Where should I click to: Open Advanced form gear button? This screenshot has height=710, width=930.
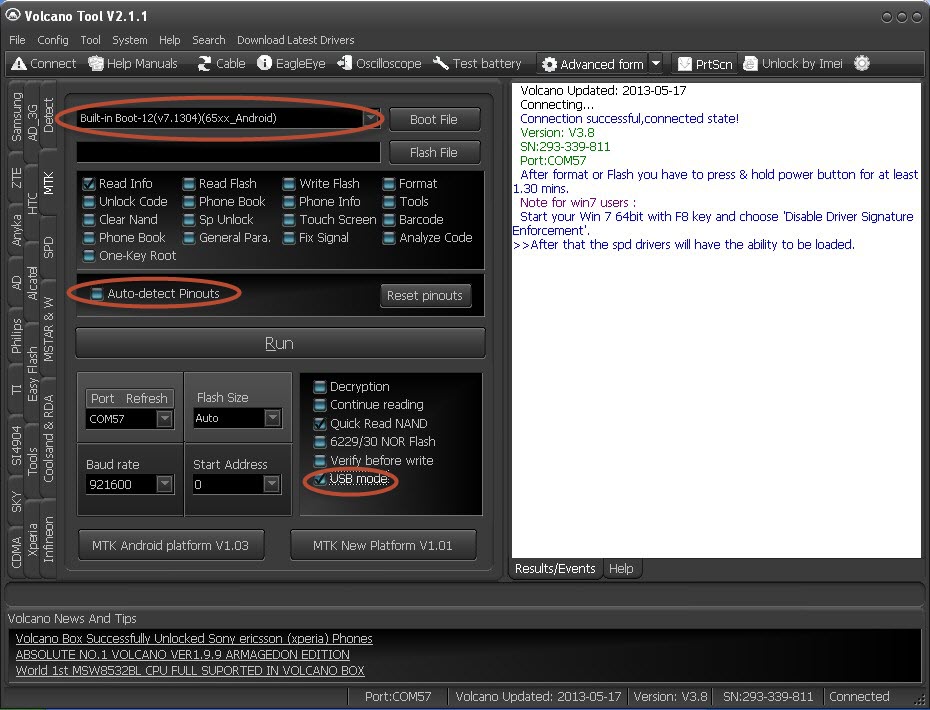point(593,64)
